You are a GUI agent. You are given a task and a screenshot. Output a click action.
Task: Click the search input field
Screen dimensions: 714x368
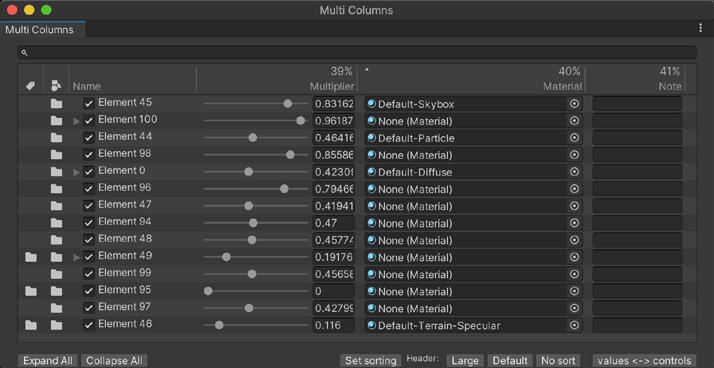357,52
